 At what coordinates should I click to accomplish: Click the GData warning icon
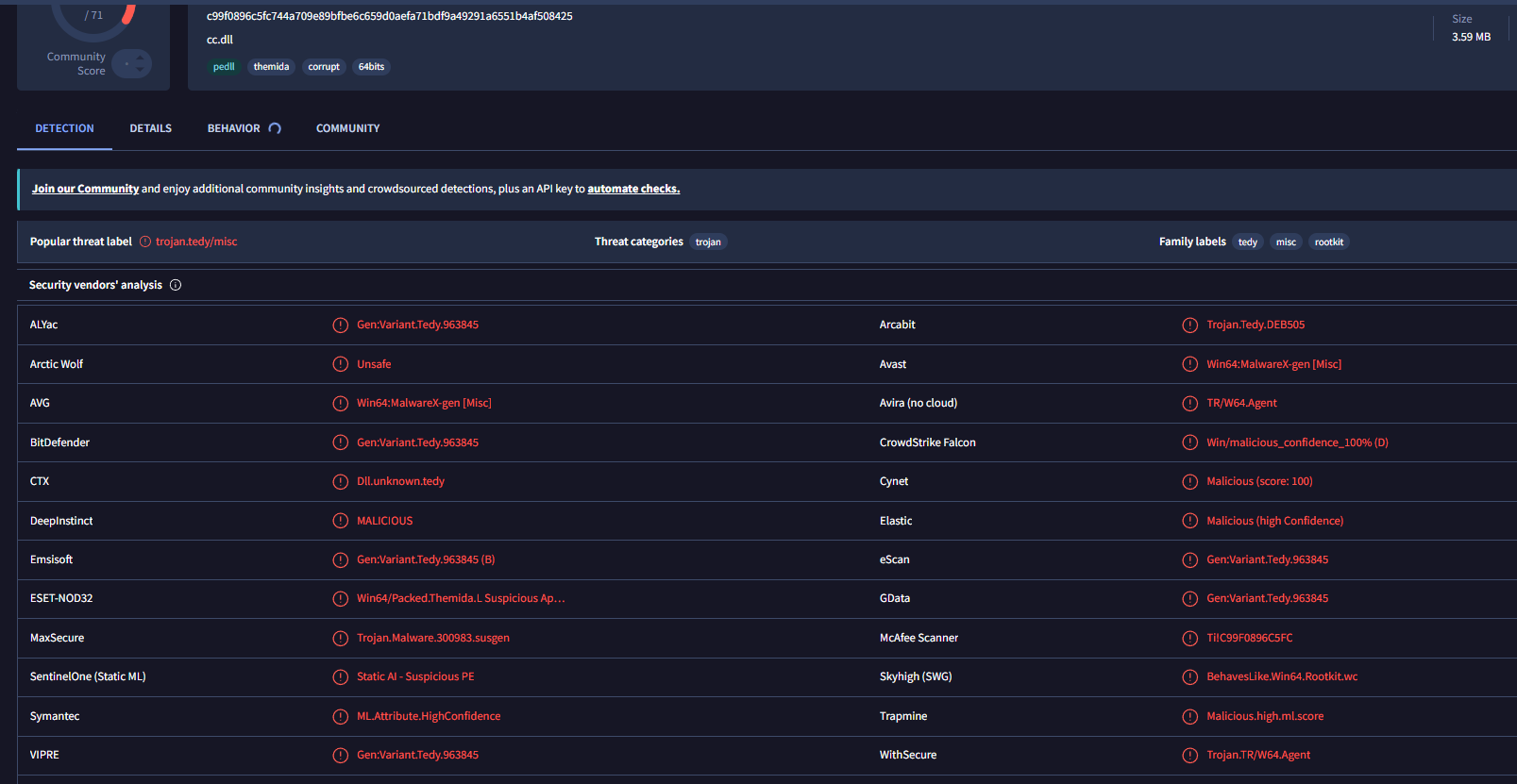1190,598
